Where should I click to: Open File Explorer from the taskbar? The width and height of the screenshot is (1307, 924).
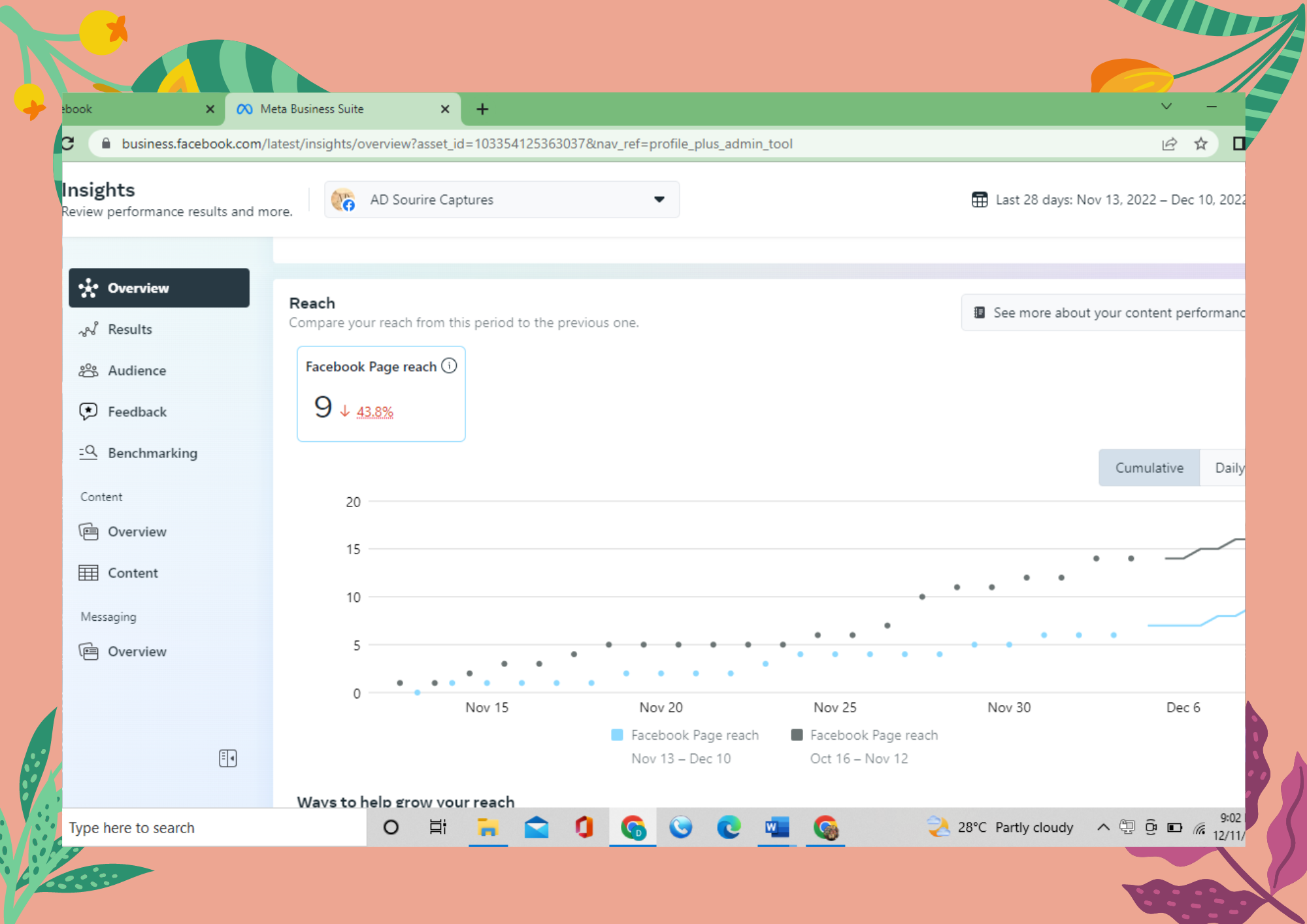click(x=488, y=827)
